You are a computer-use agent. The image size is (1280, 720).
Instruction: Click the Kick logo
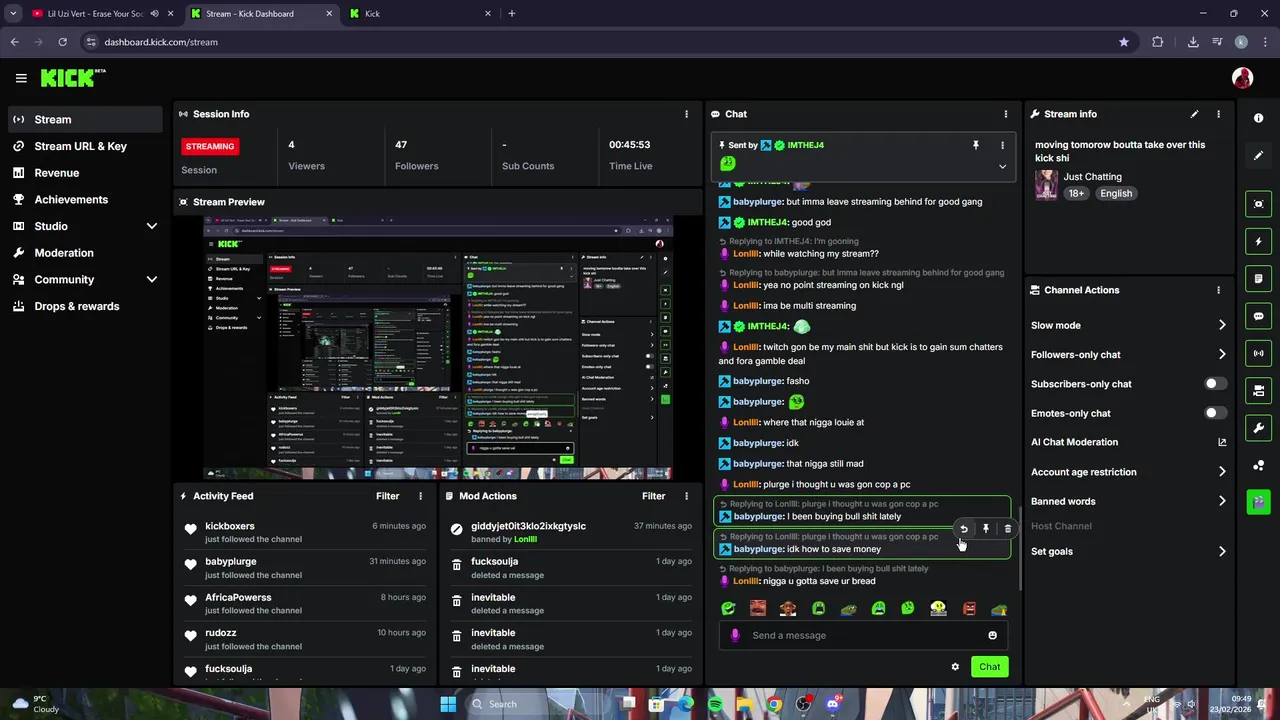click(72, 78)
